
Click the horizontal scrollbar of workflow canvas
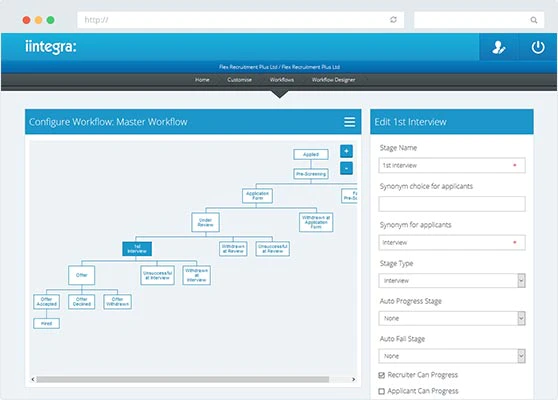(183, 379)
